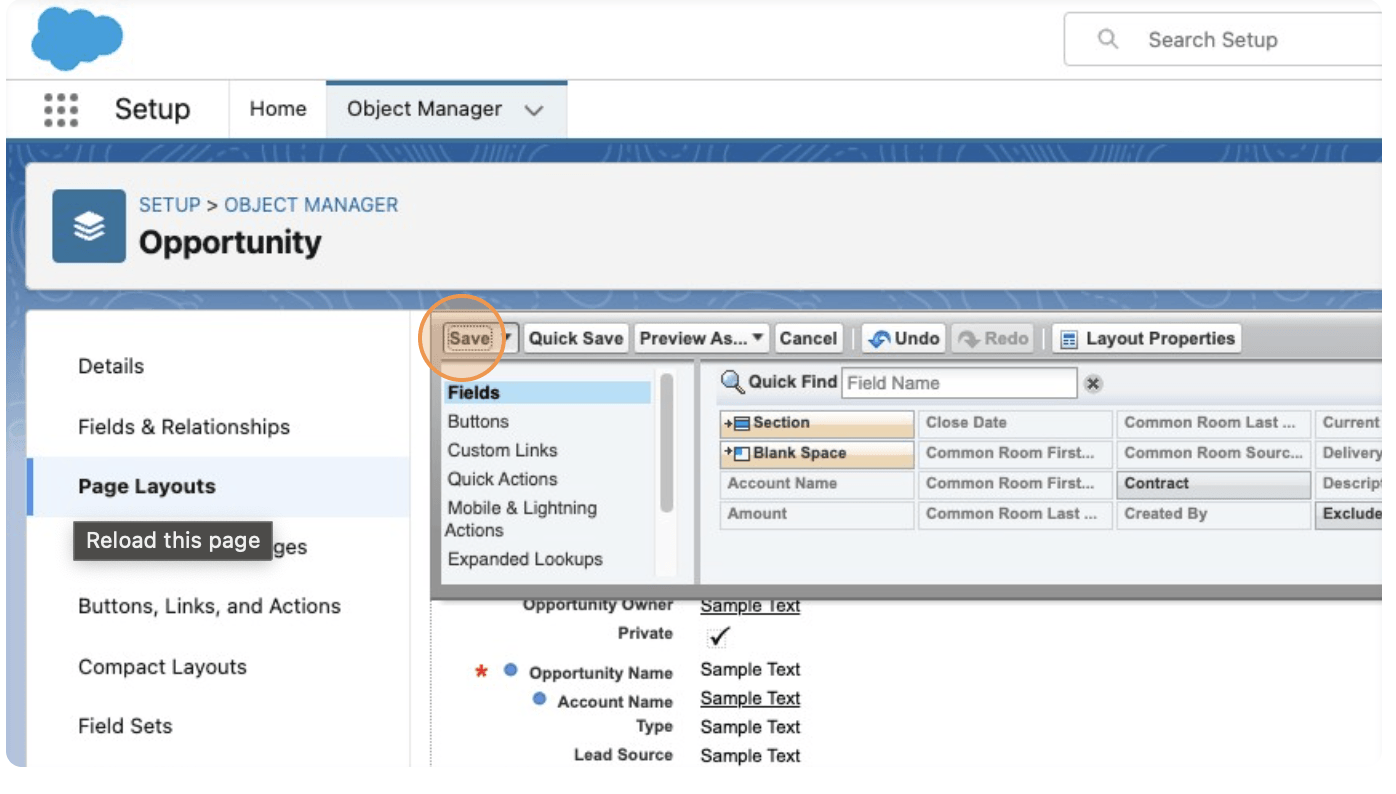1396x794 pixels.
Task: Click the Amount palette field
Action: 817,514
